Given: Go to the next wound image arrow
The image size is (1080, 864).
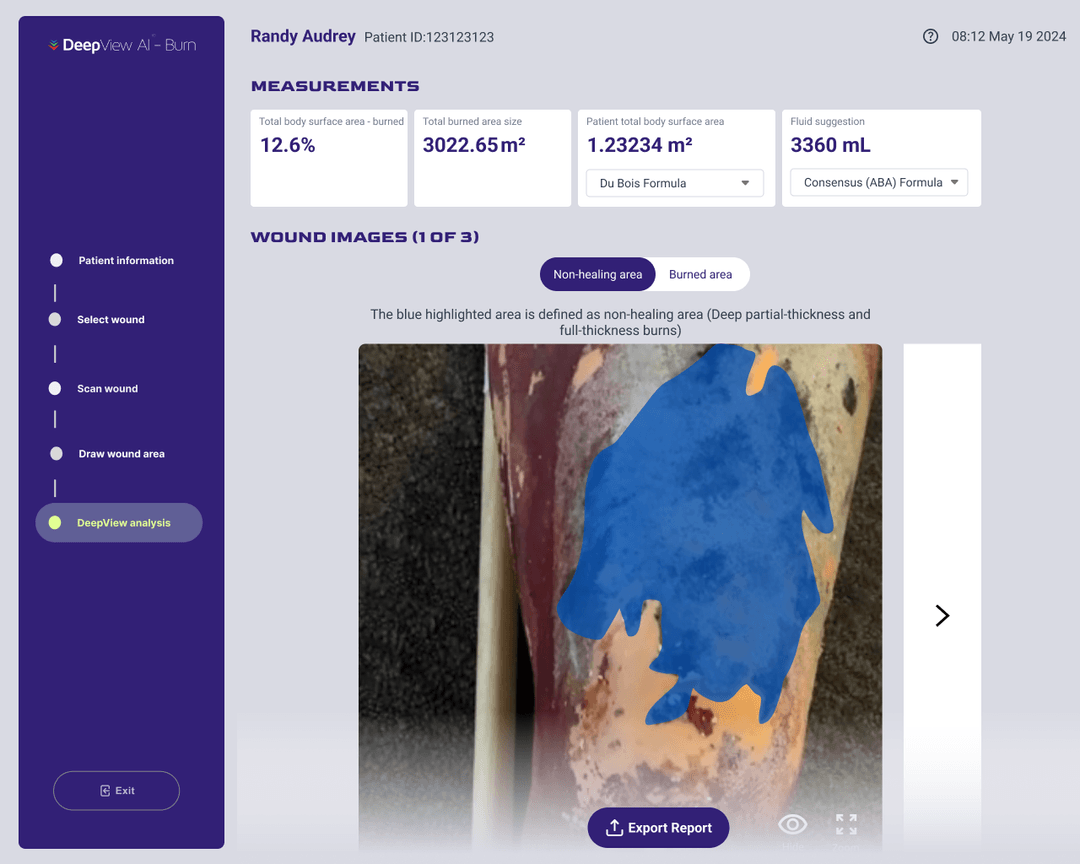Looking at the screenshot, I should coord(942,615).
